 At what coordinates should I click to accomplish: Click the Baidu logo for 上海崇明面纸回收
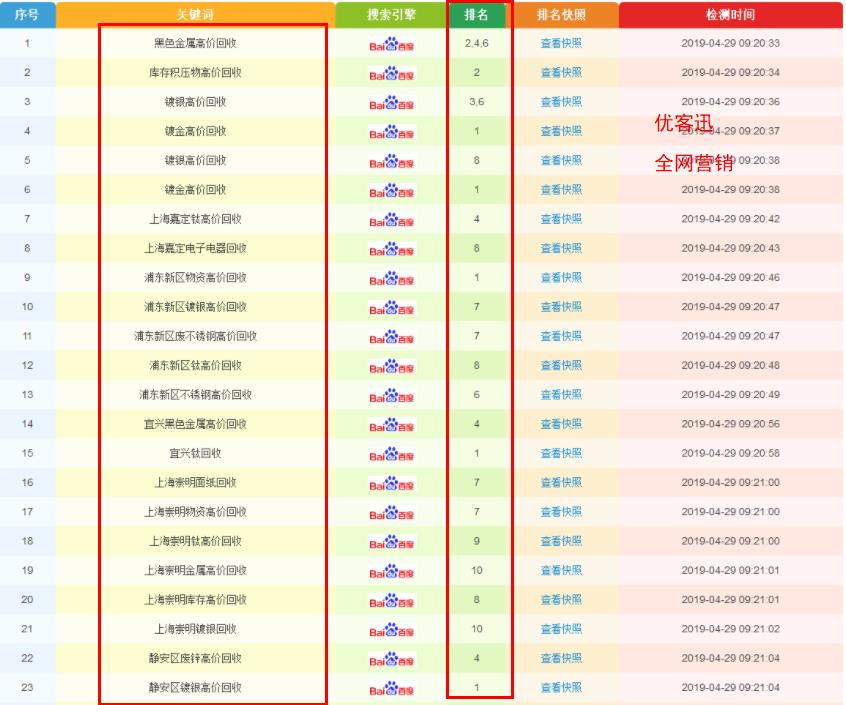[x=391, y=483]
